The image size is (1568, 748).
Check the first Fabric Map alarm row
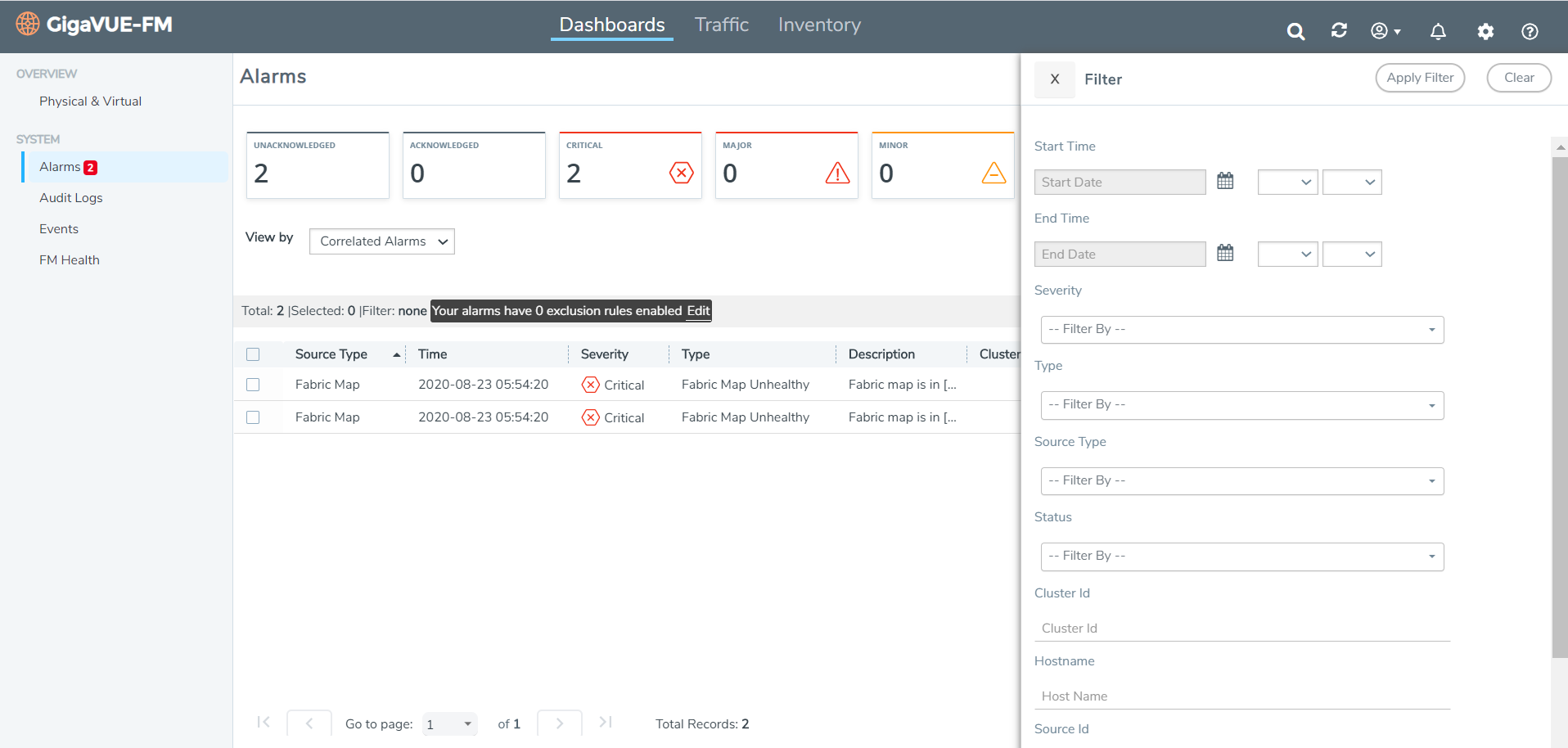tap(253, 385)
